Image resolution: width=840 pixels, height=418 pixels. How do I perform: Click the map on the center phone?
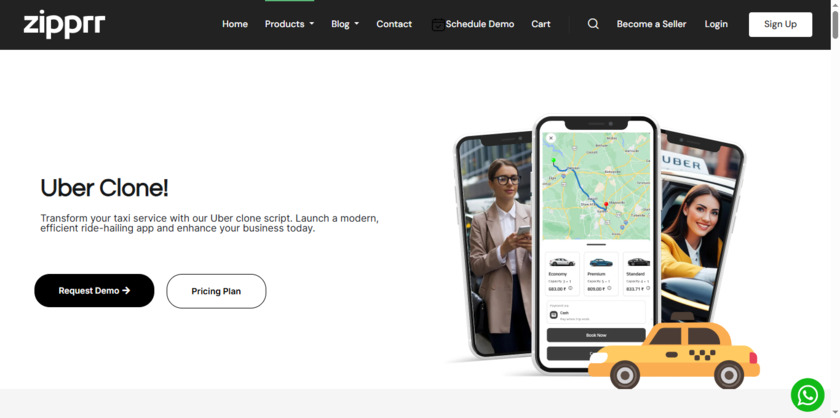[x=596, y=186]
